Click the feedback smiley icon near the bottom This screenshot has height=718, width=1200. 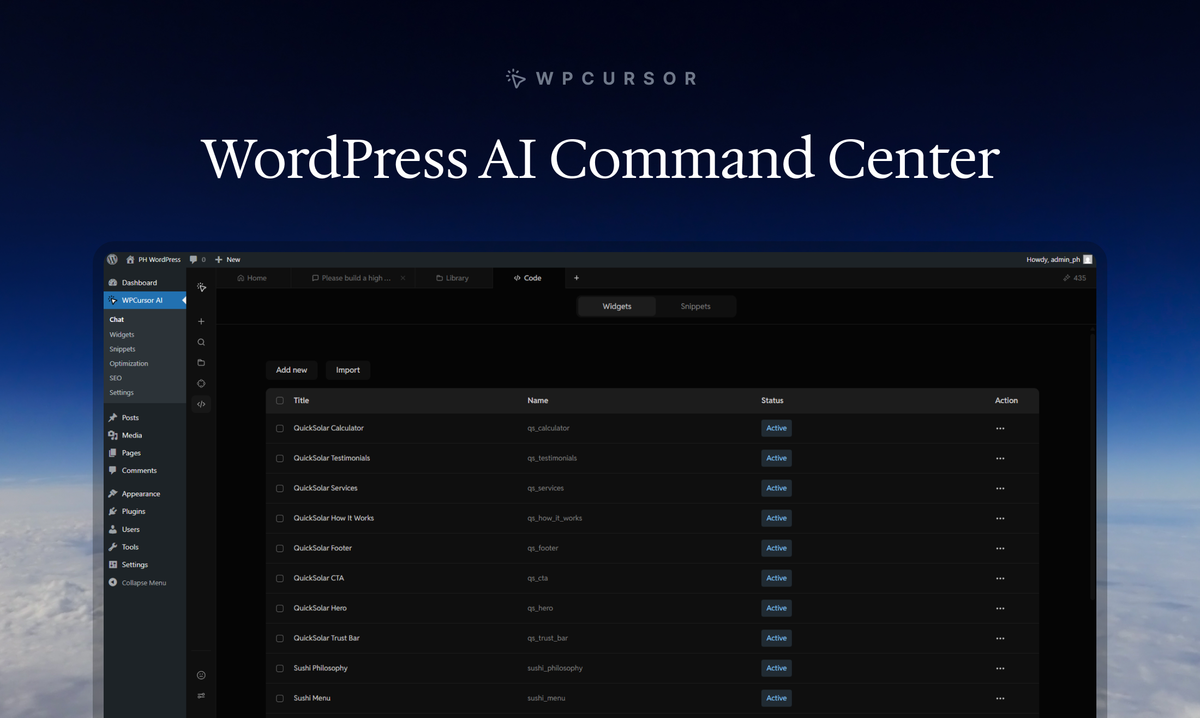(x=201, y=675)
